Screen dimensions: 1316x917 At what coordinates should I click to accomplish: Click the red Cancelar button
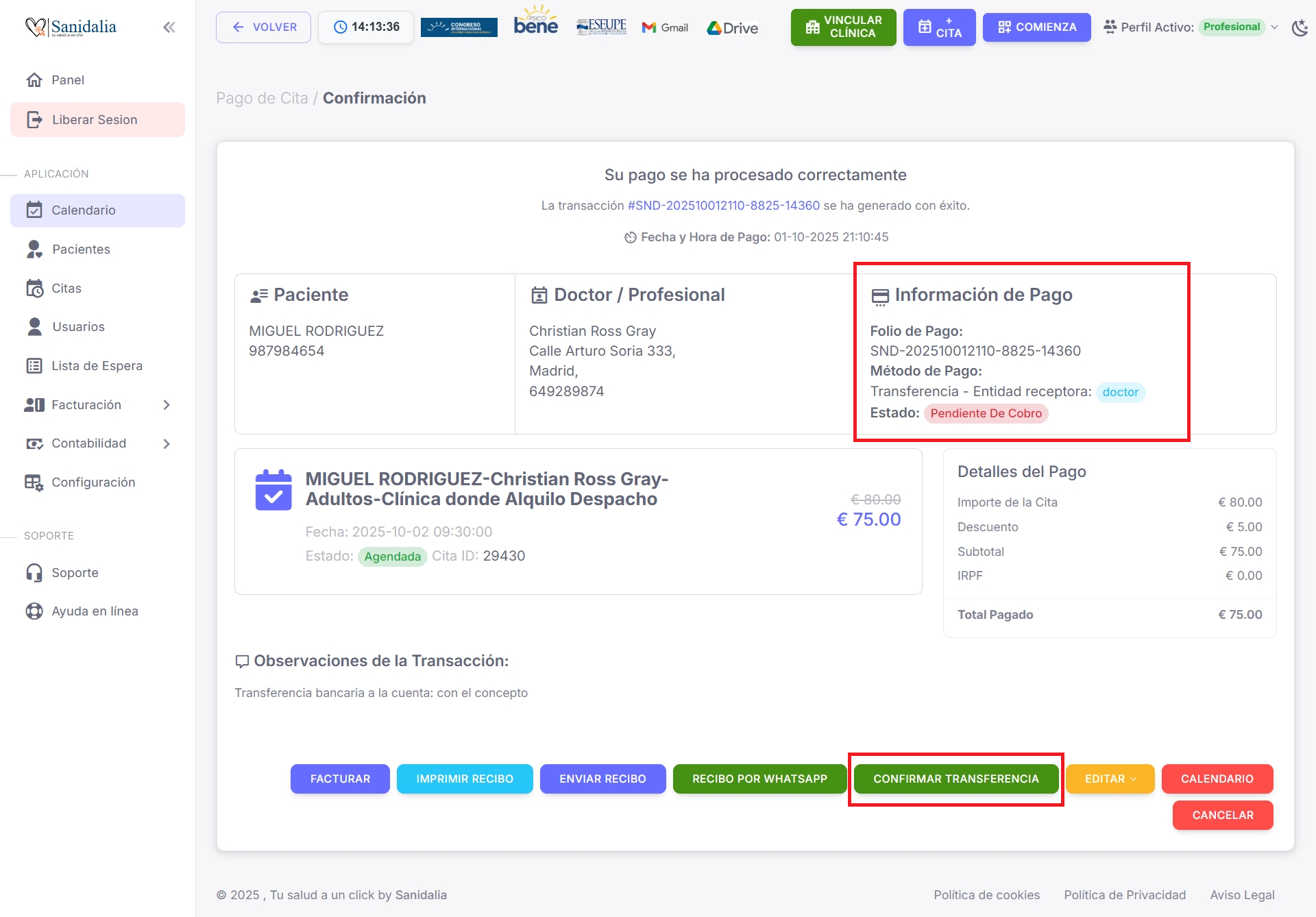click(x=1222, y=816)
